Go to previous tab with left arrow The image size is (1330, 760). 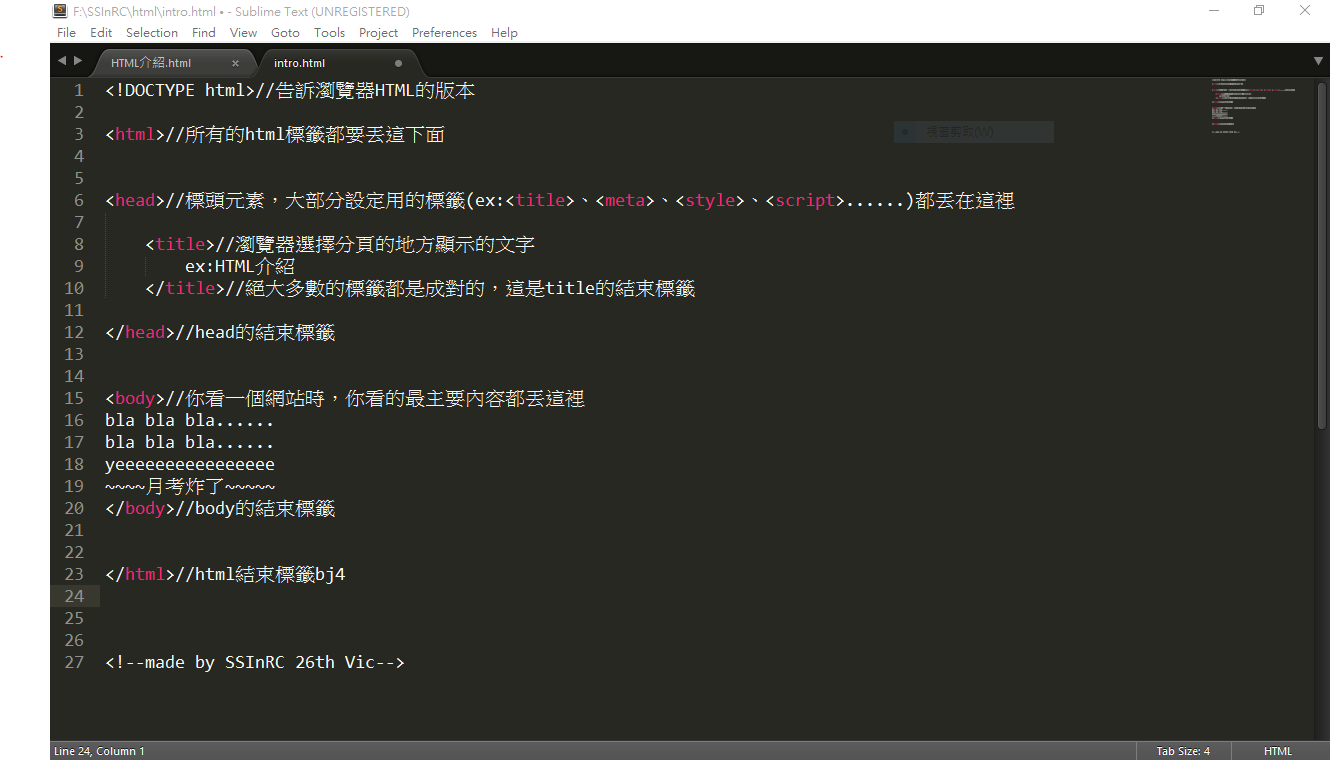pyautogui.click(x=62, y=61)
